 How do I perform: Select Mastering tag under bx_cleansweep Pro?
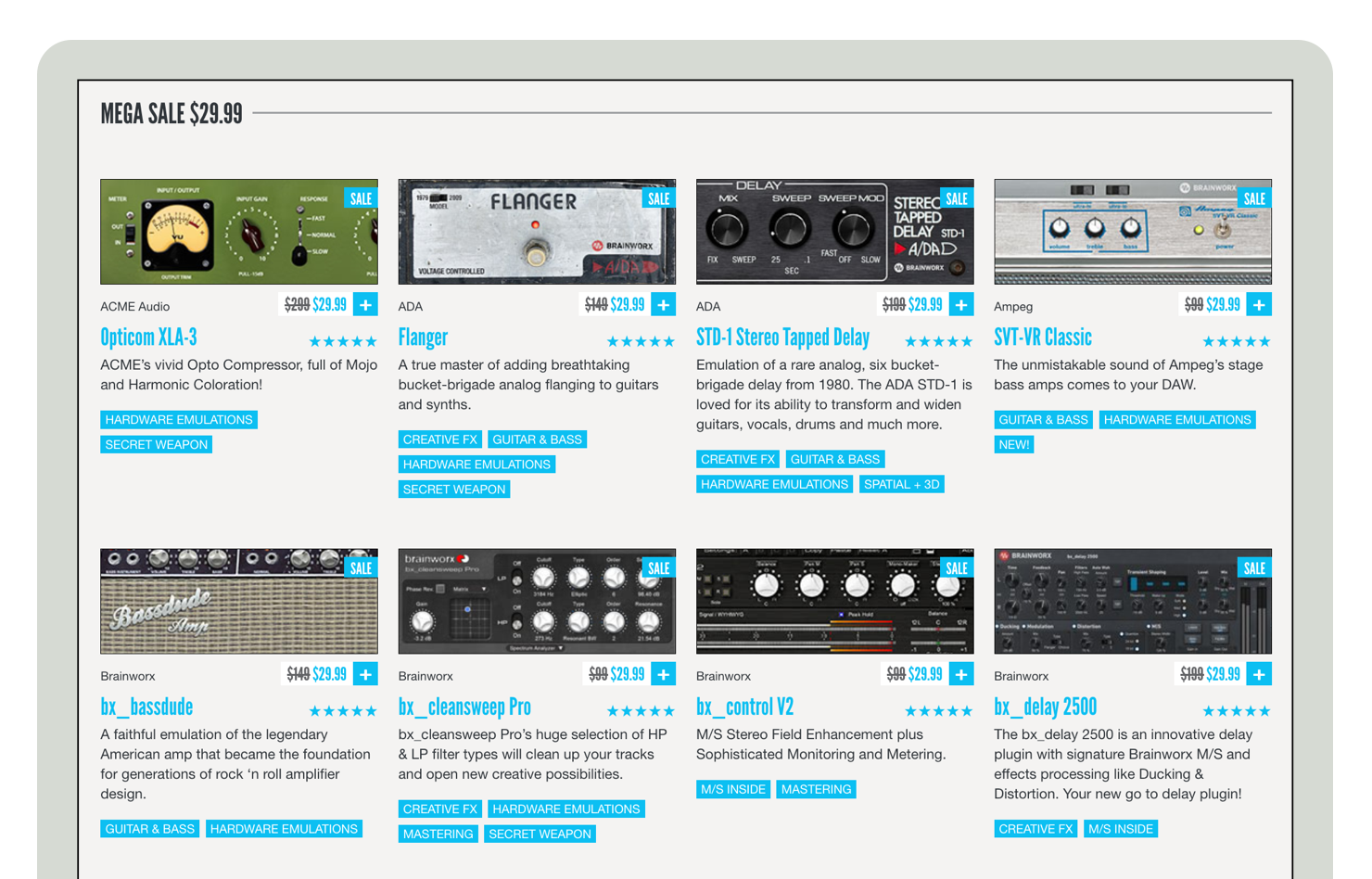(x=438, y=834)
